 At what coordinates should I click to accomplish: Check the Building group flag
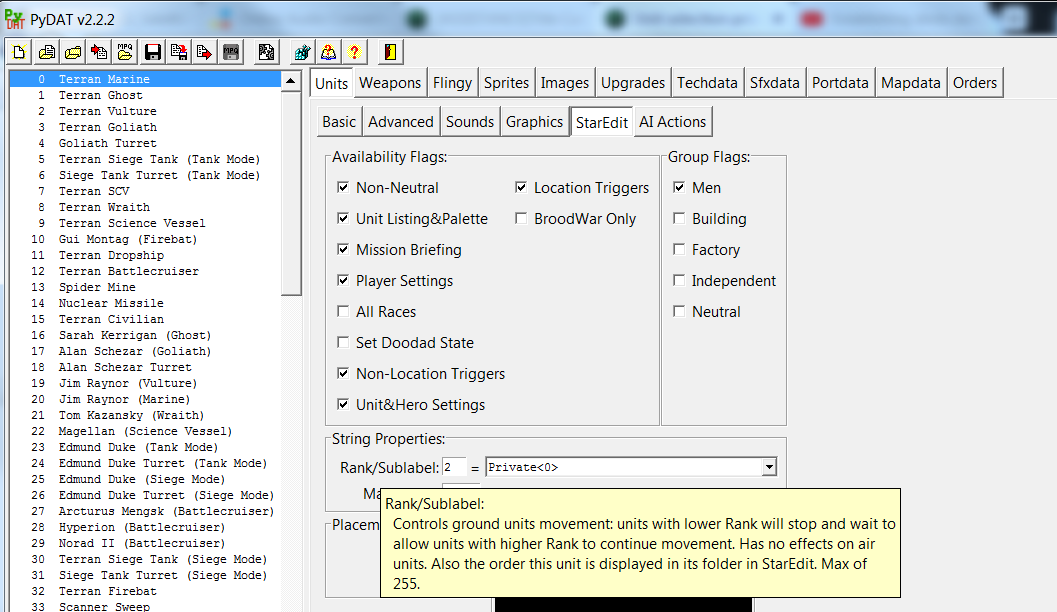coord(680,219)
